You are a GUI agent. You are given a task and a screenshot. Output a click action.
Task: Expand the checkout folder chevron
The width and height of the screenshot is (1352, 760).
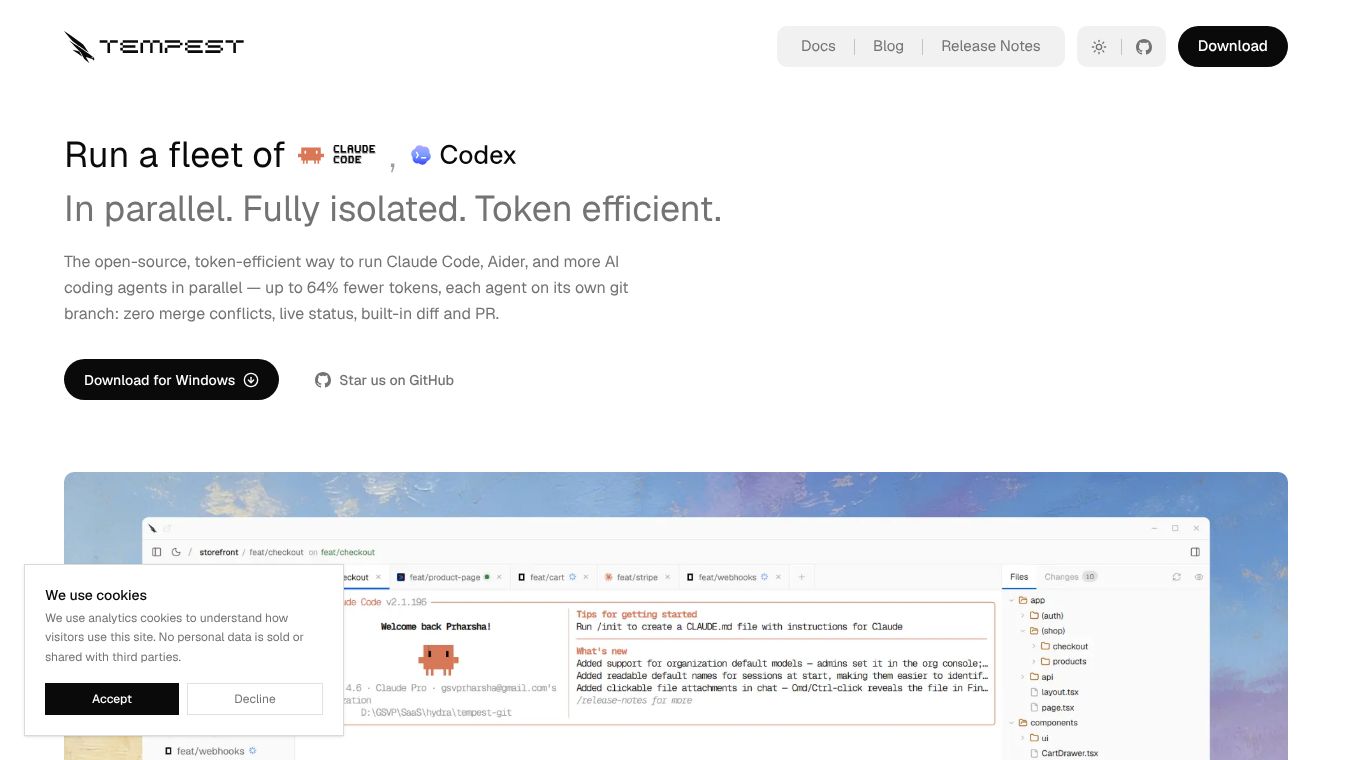(x=1034, y=646)
